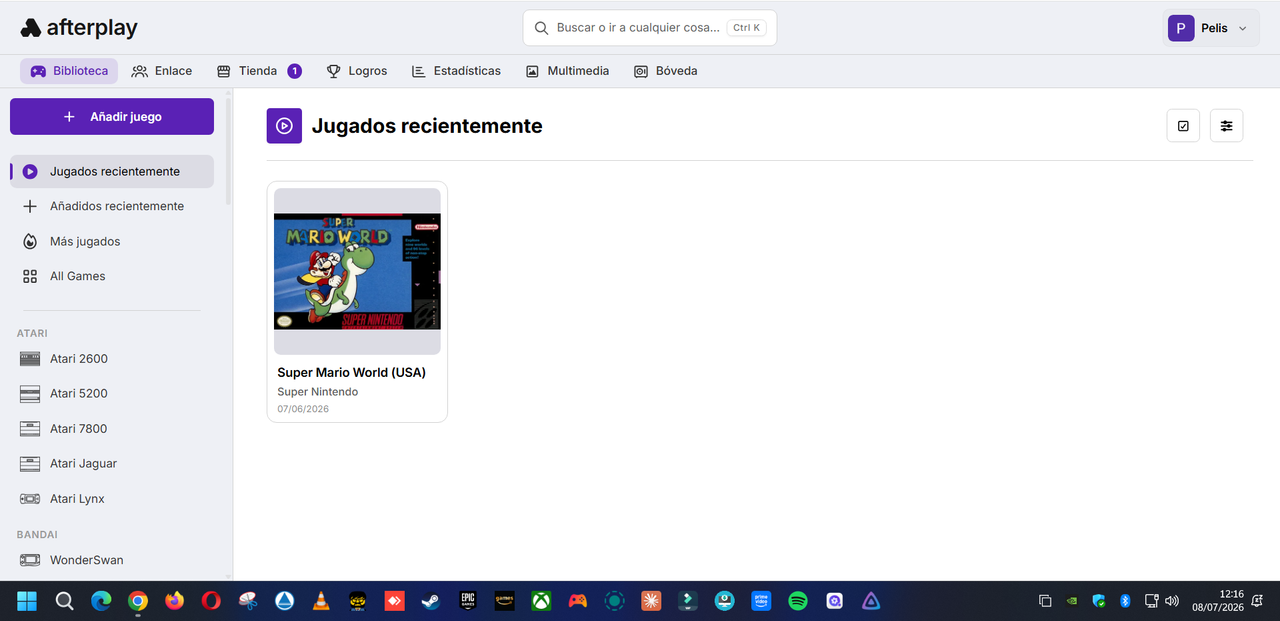Click the Ctrl K shortcut hint

(747, 28)
